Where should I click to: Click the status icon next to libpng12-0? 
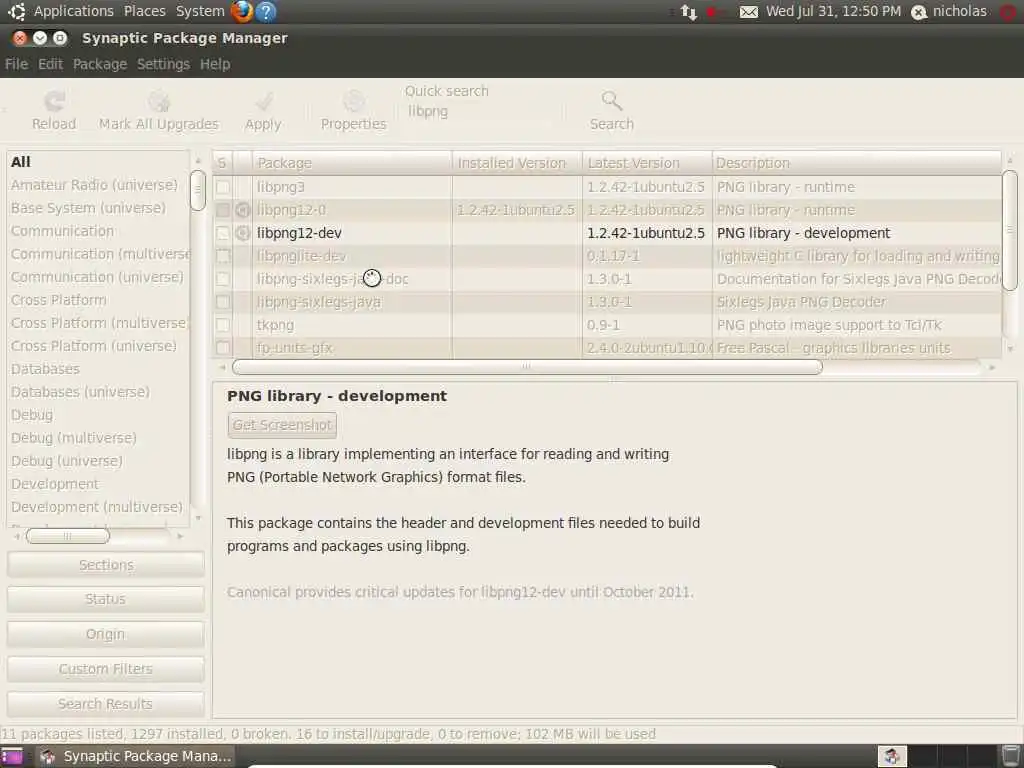coord(243,210)
